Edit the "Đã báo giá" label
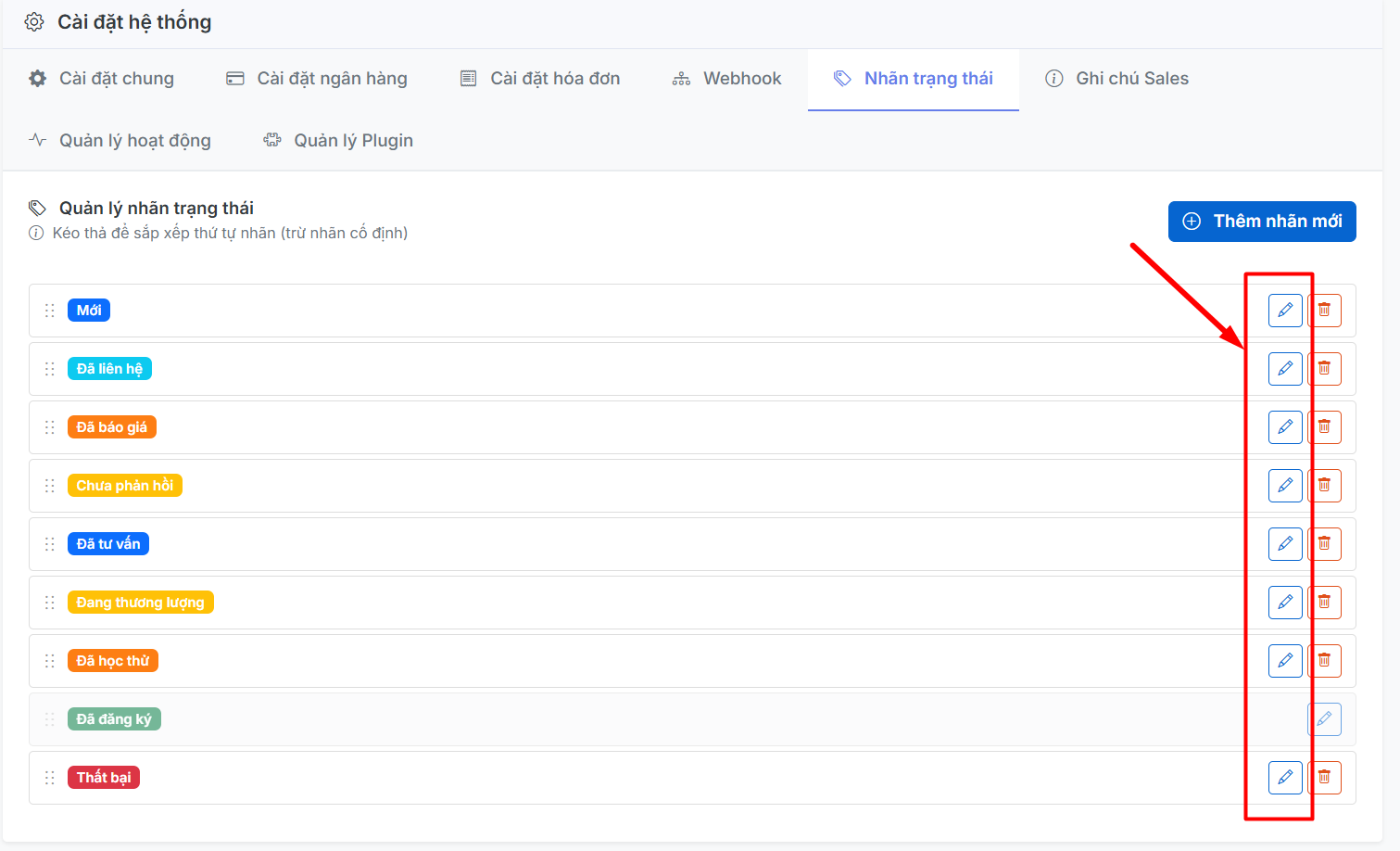Image resolution: width=1400 pixels, height=851 pixels. [x=1284, y=427]
